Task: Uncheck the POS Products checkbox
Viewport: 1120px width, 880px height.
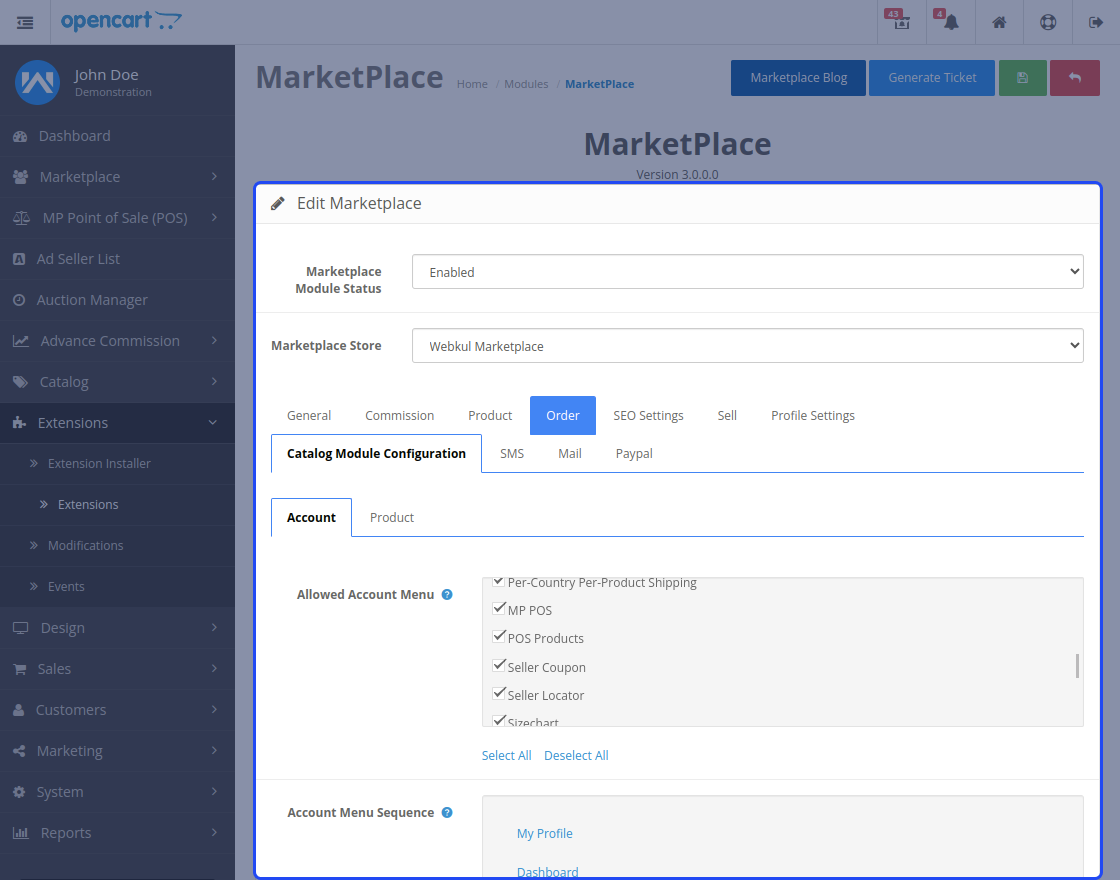Action: pyautogui.click(x=499, y=636)
